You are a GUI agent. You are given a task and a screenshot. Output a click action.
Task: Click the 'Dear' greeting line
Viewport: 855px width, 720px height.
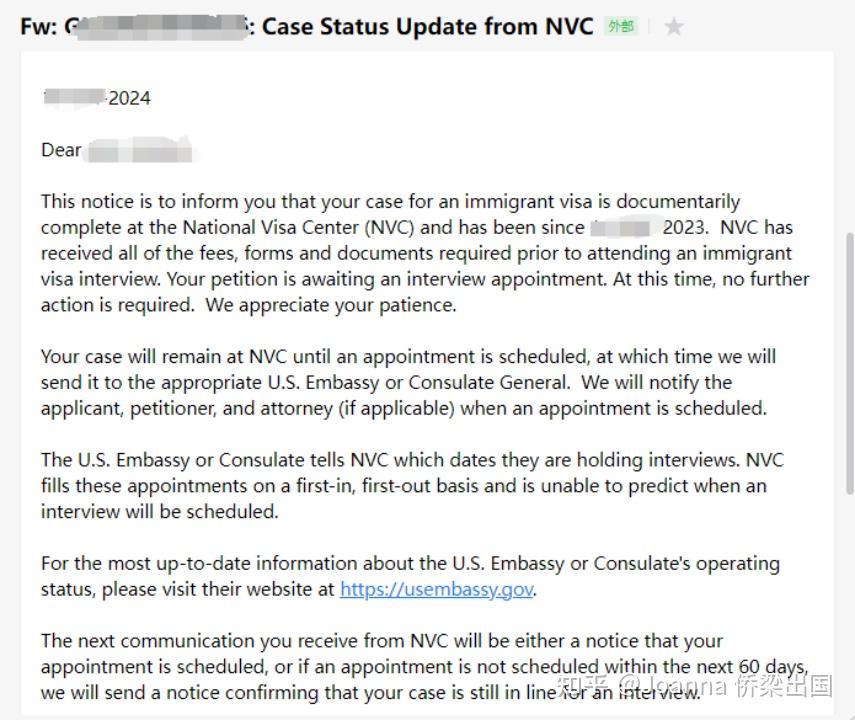(x=61, y=150)
